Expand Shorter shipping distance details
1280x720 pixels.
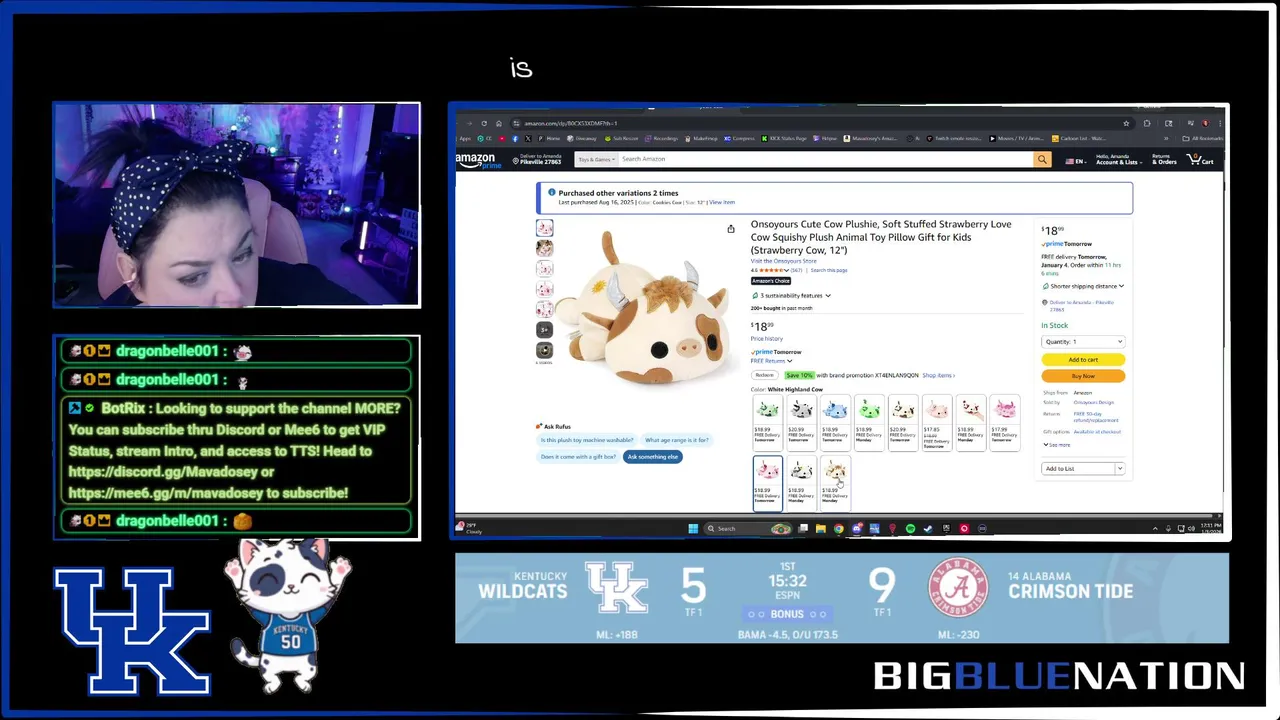(1086, 286)
